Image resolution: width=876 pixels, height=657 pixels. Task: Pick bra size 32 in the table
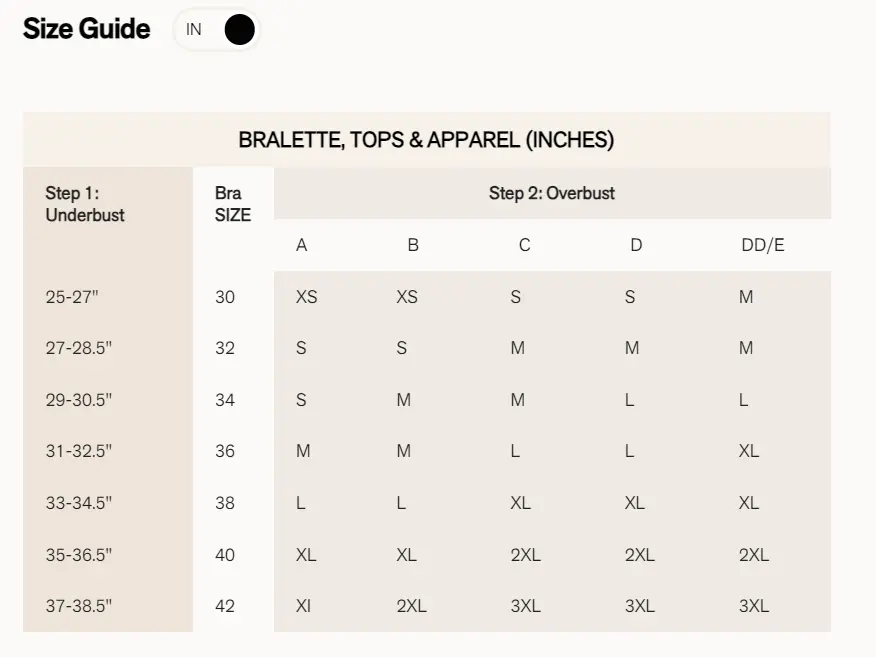point(225,348)
